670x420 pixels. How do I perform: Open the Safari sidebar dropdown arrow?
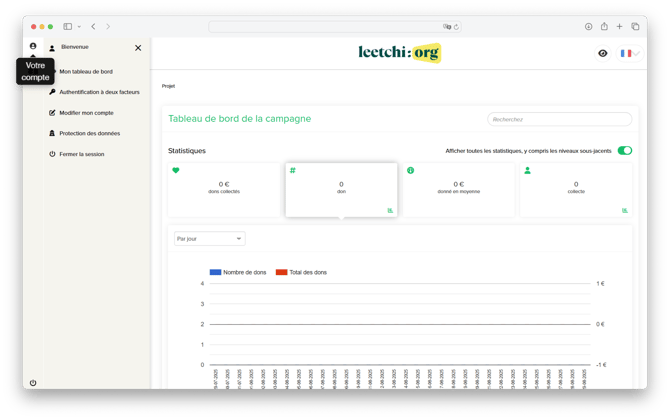[x=79, y=26]
